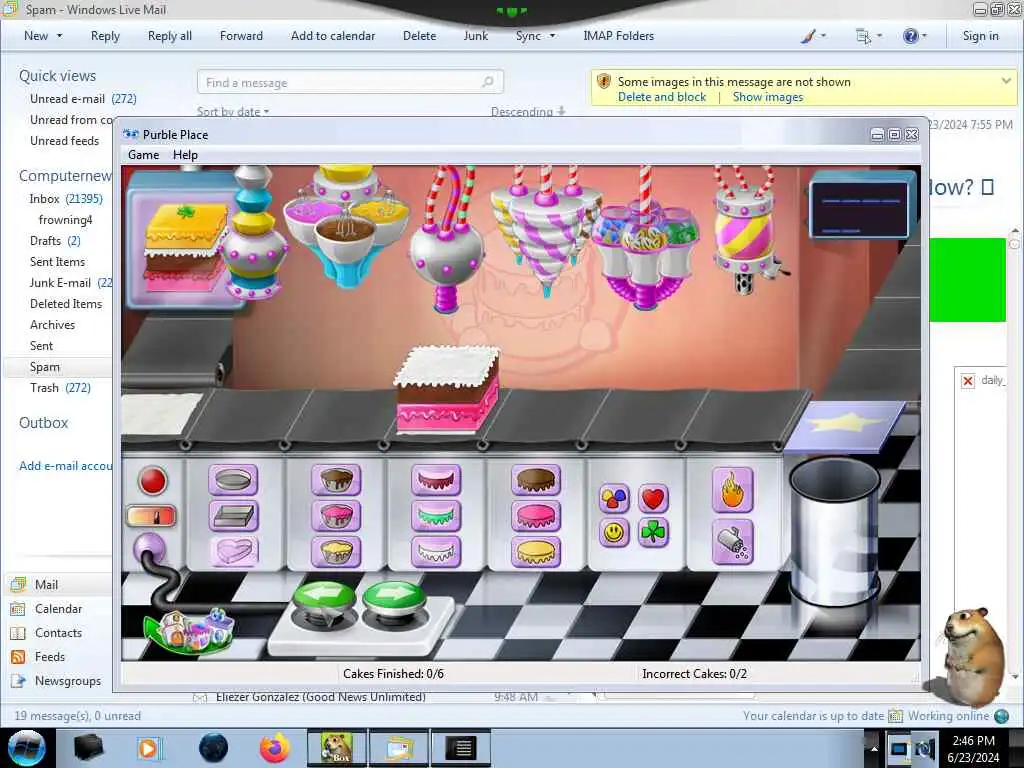1024x768 pixels.
Task: Apply pink top frosting button
Action: coord(536,516)
